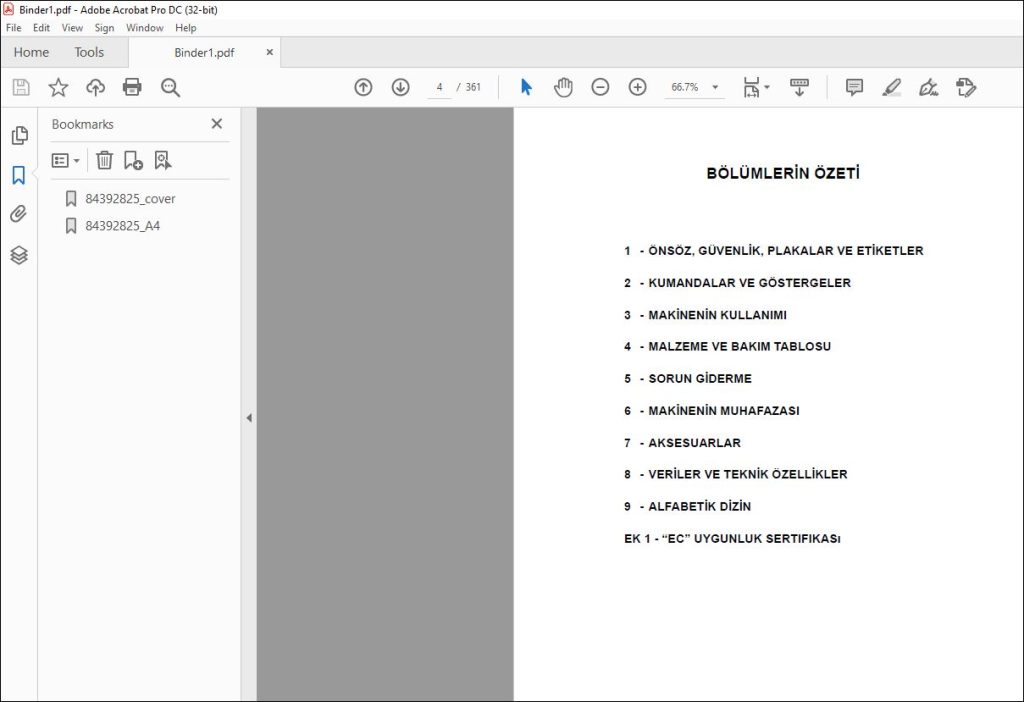Screen dimensions: 1024x702
Task: Open the zoom level dropdown
Action: click(715, 87)
